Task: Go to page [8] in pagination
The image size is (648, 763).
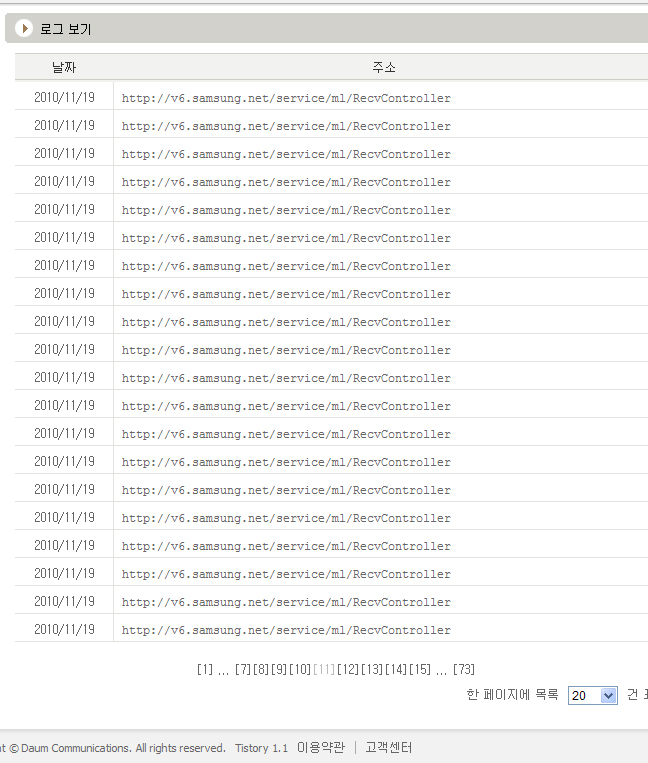Action: (x=261, y=670)
